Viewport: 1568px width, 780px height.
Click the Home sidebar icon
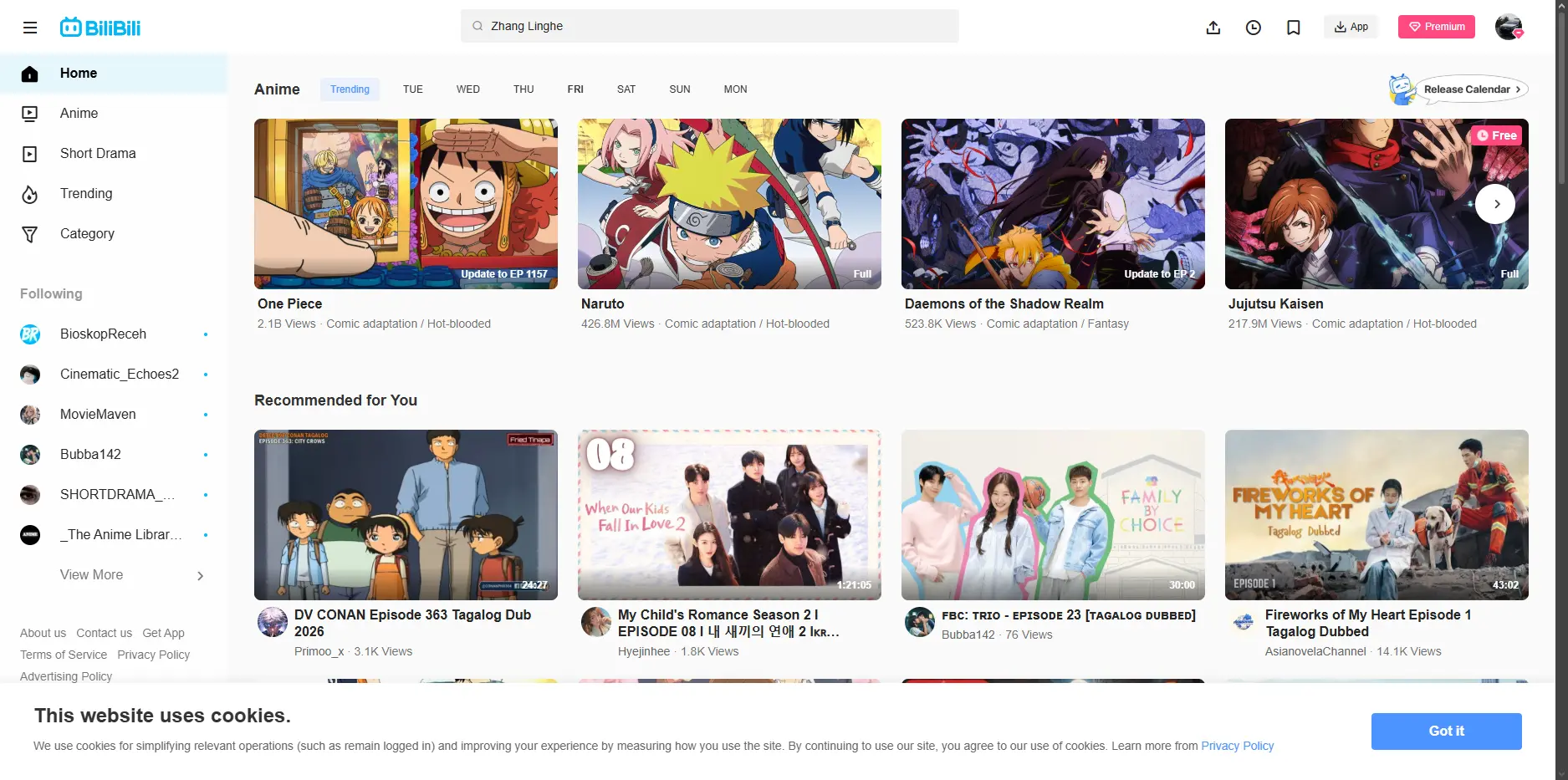(30, 74)
